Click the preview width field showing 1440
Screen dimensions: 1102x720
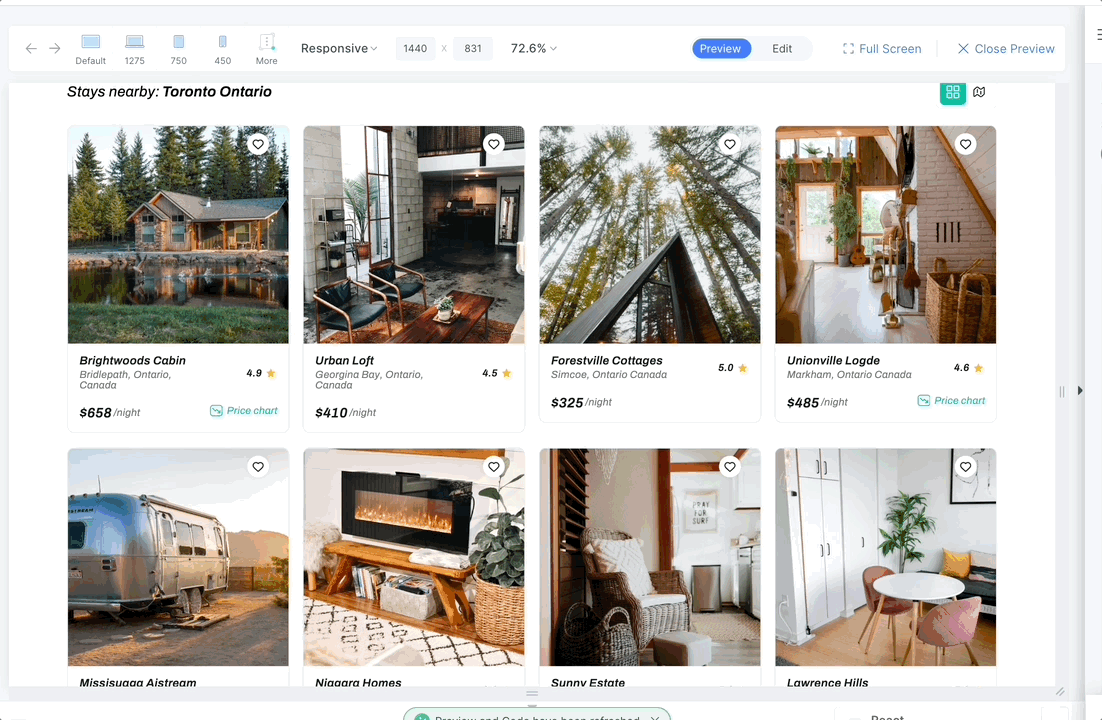point(415,49)
